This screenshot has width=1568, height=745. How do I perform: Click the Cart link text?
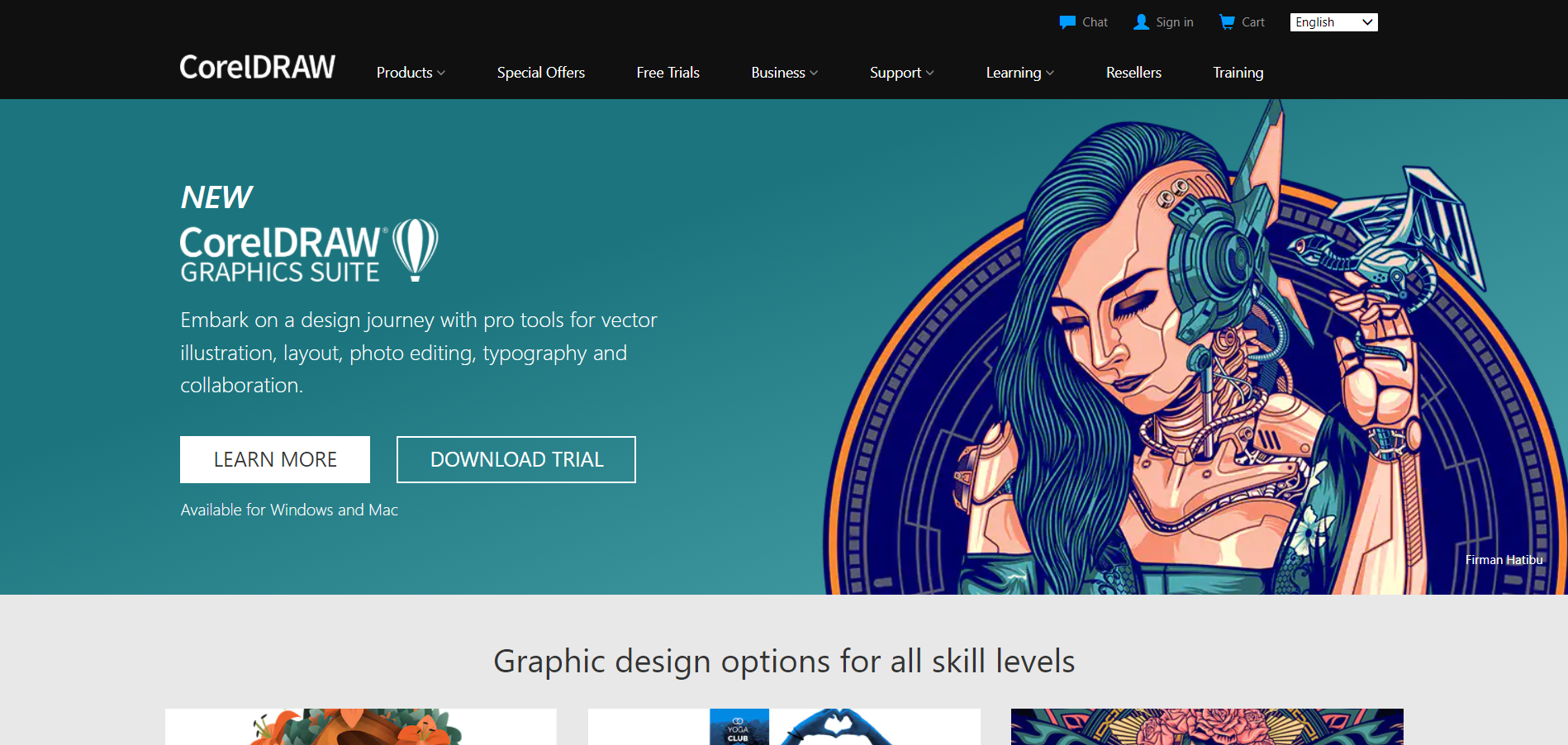1253,22
